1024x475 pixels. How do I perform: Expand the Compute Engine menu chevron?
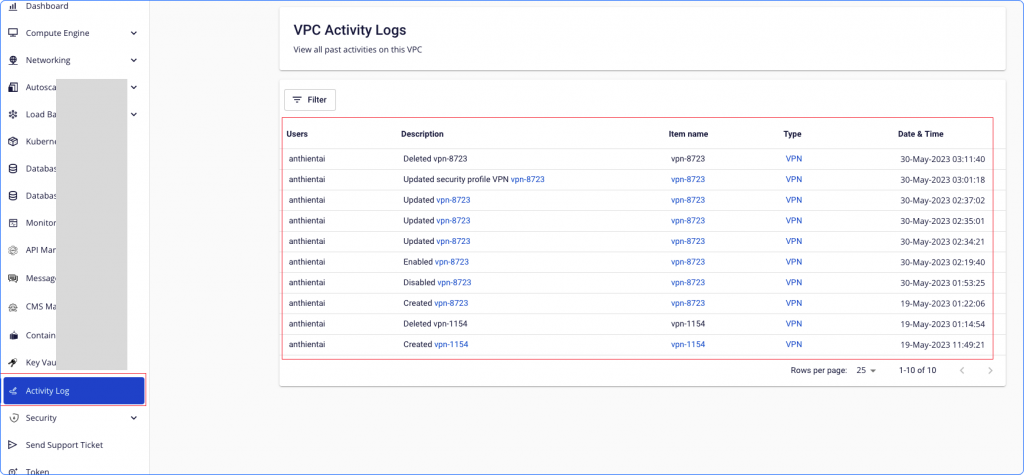click(x=134, y=33)
